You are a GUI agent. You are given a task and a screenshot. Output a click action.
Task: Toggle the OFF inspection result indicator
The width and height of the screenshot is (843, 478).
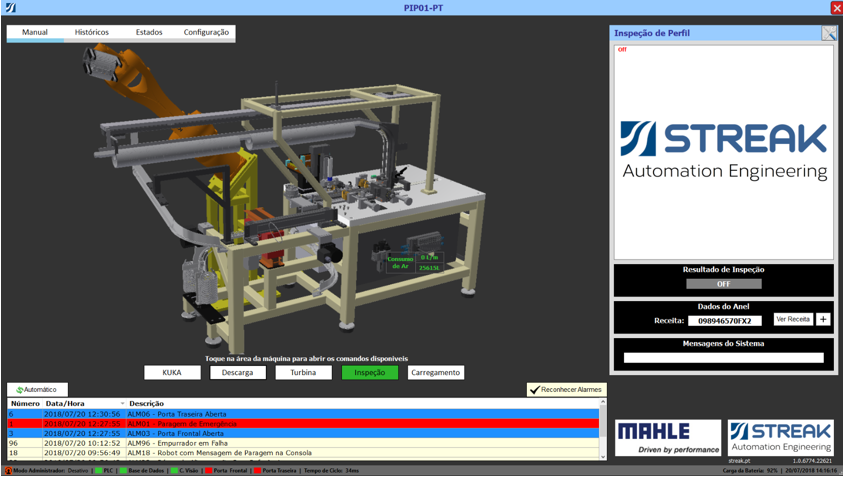coord(723,284)
